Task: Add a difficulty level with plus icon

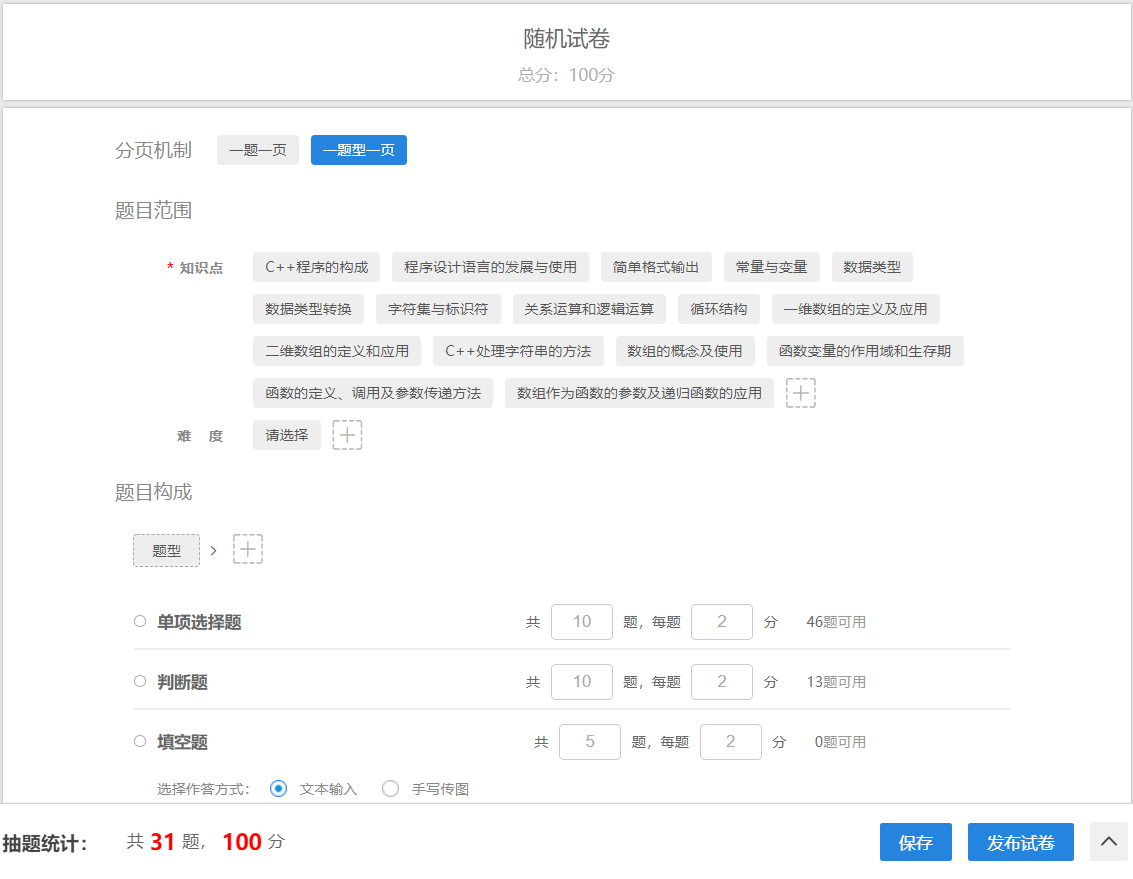Action: (x=347, y=435)
